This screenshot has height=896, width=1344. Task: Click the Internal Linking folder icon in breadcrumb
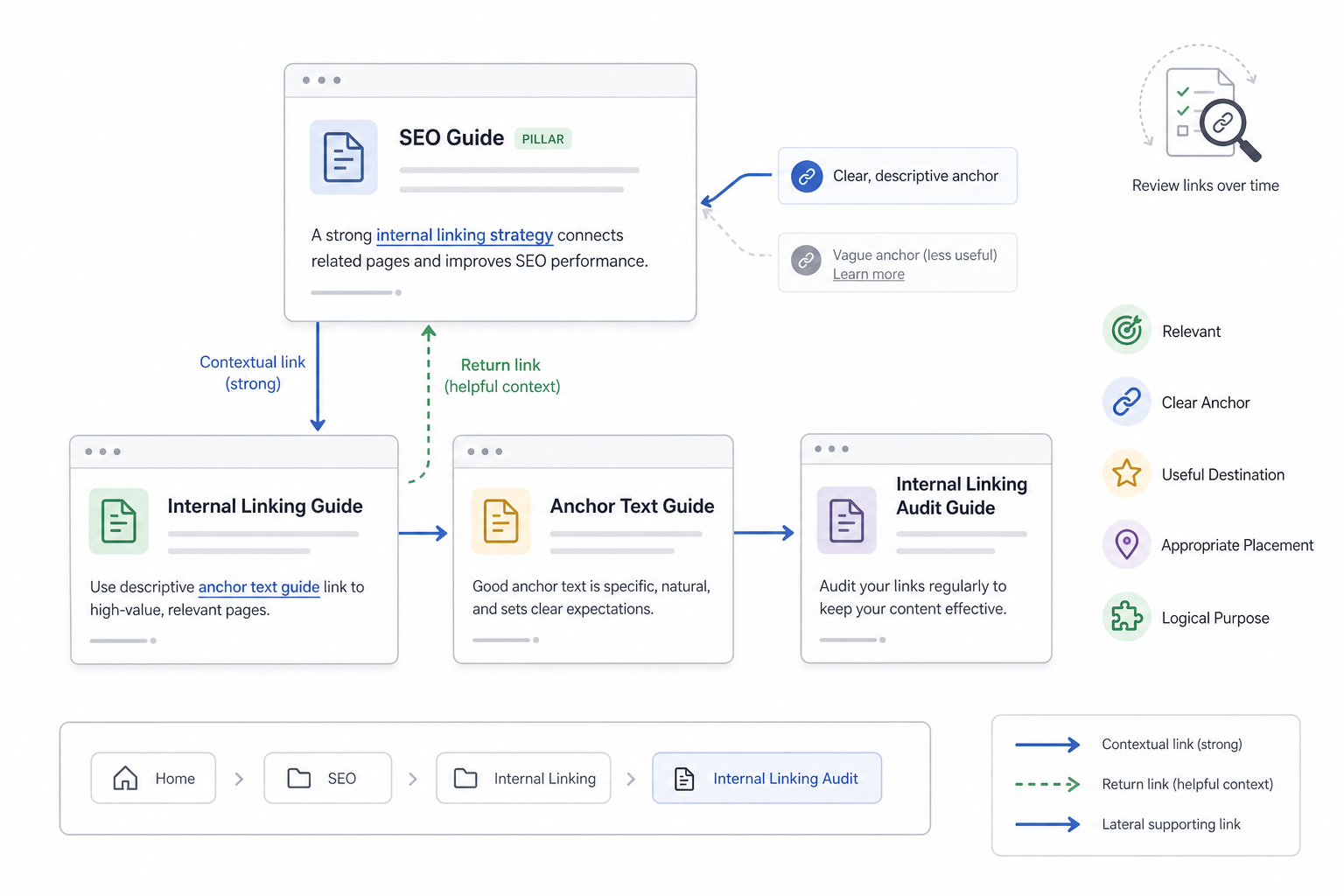[x=465, y=778]
